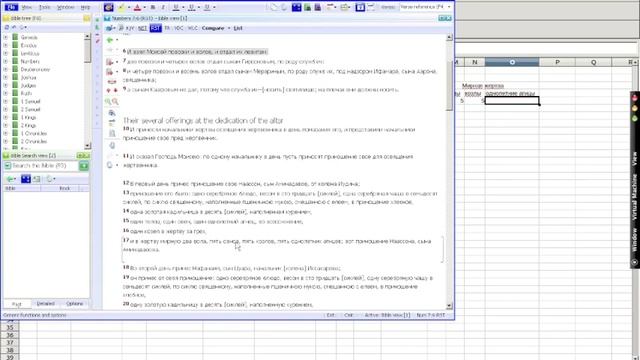Select 1 Samuel in the Bible tree
This screenshot has width=640, height=360.
[x=31, y=101]
